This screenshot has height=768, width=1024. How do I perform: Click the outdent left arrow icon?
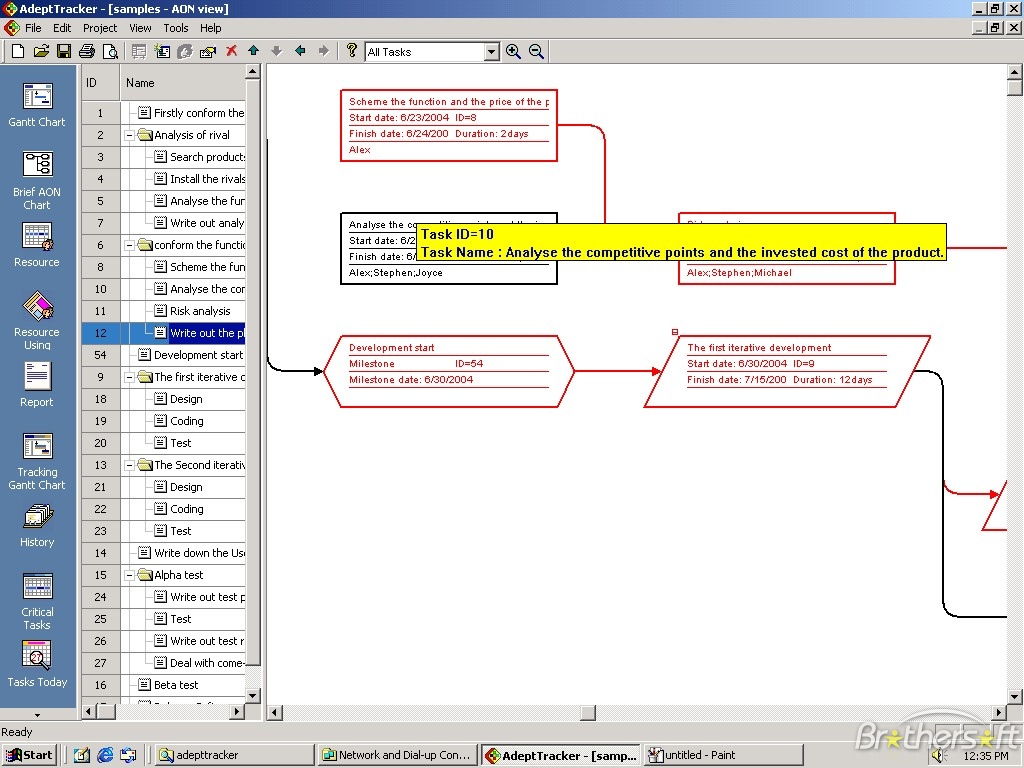300,51
